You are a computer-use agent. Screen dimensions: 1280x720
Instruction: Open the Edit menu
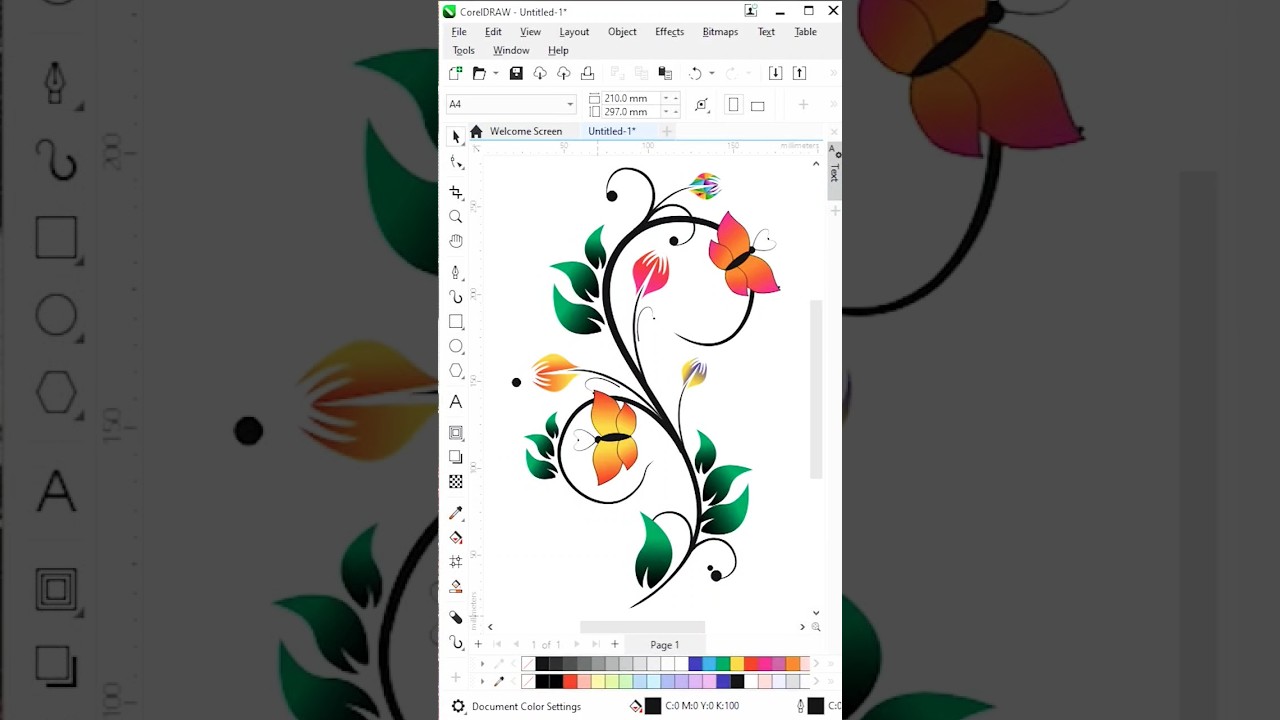pos(493,32)
